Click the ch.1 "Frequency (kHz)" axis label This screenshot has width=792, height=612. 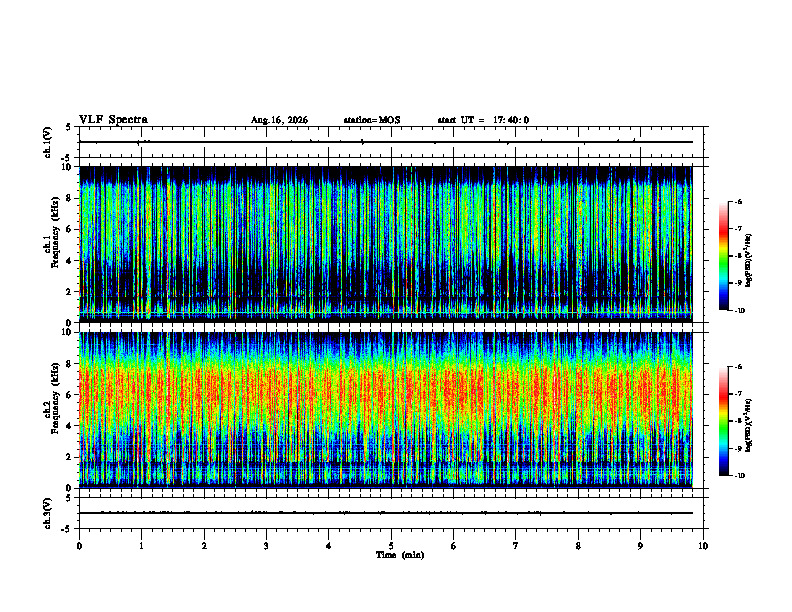54,233
